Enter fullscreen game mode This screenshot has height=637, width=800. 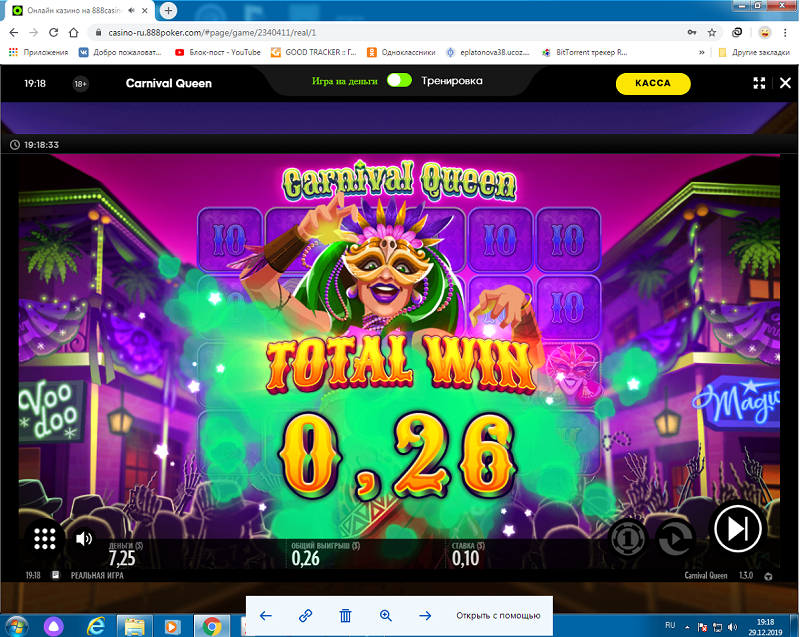click(759, 83)
